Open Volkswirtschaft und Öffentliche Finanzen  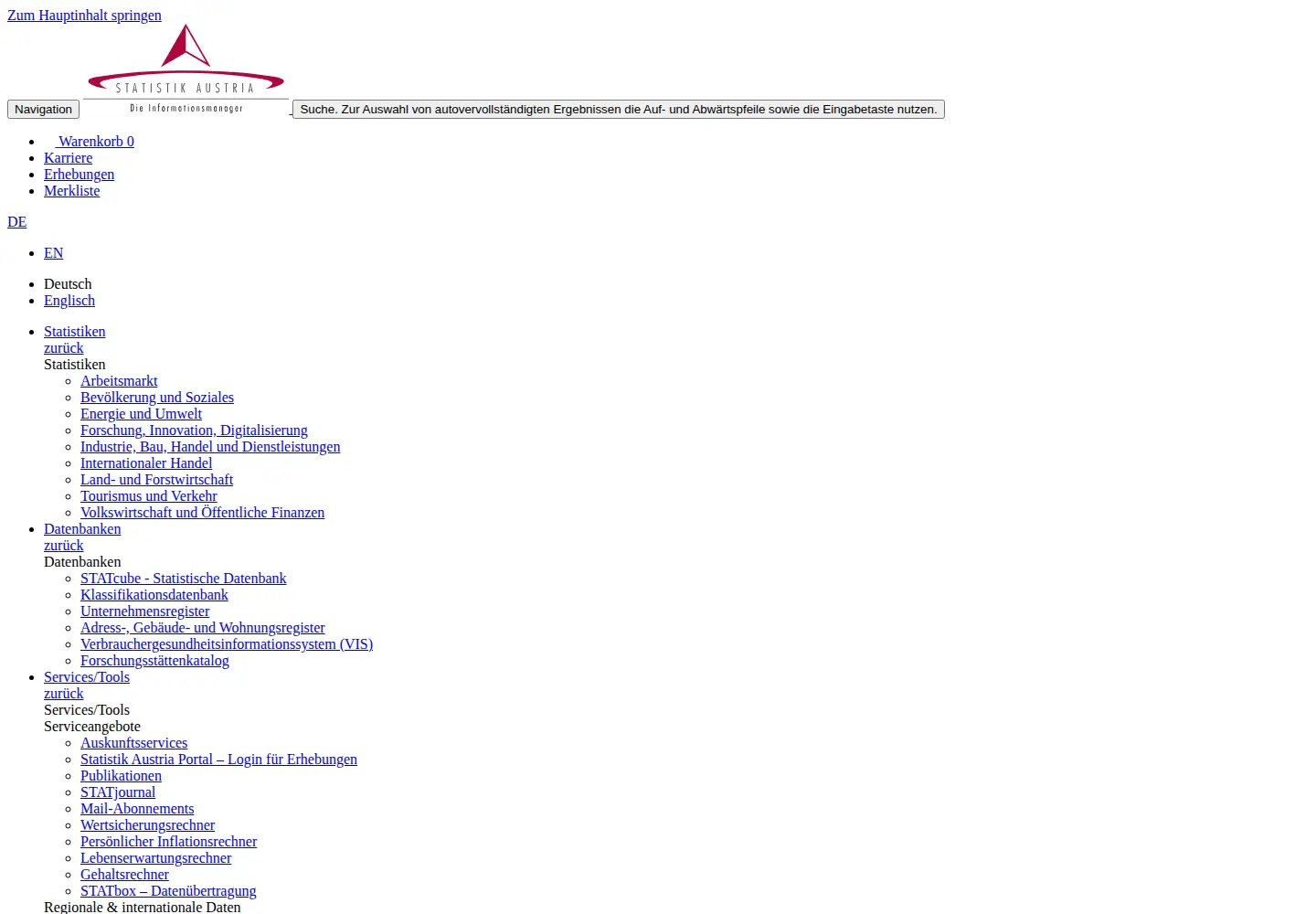click(x=203, y=513)
